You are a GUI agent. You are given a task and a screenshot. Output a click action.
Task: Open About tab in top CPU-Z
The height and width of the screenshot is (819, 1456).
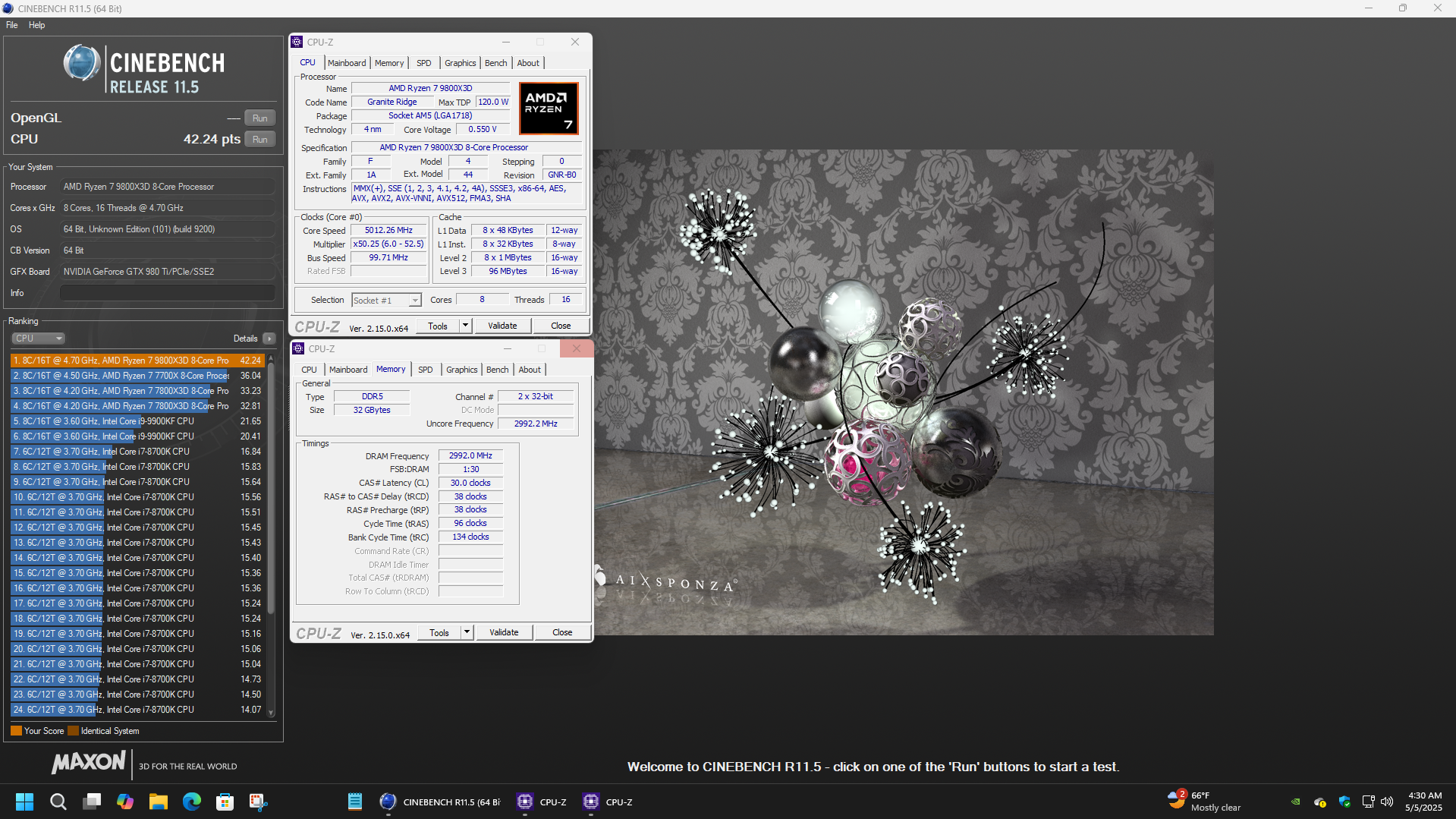click(x=529, y=63)
